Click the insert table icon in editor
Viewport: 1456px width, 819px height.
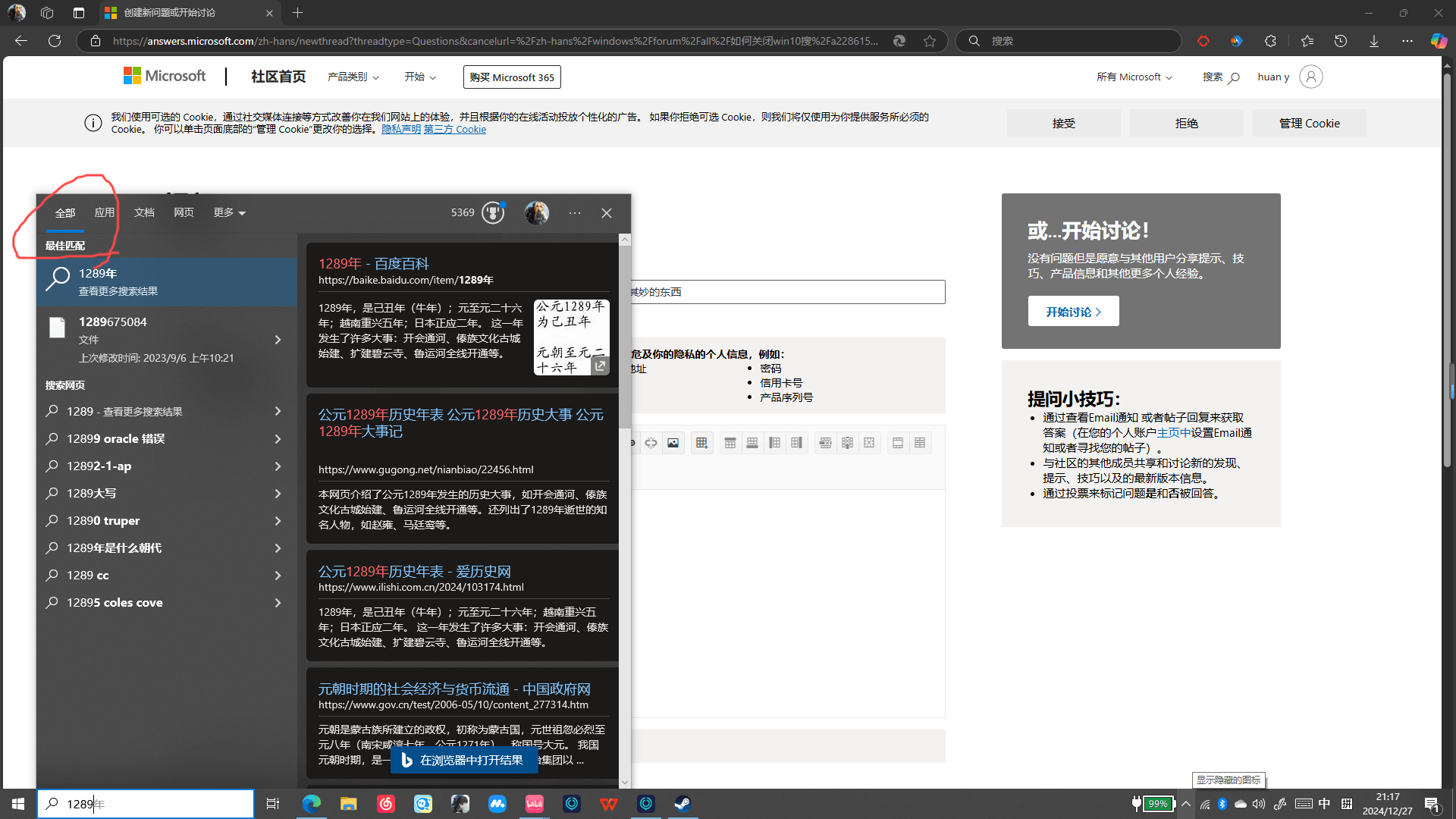[x=701, y=443]
